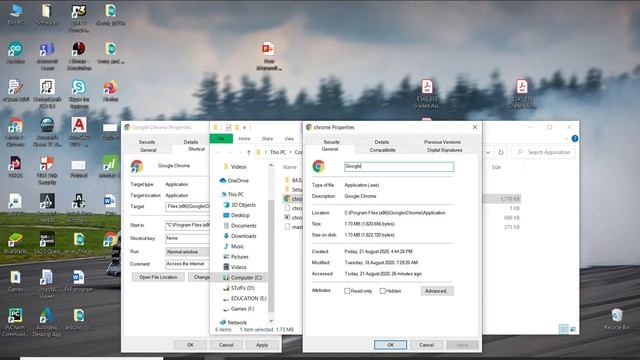Open the Explorer address history dropdown
The width and height of the screenshot is (640, 360).
pyautogui.click(x=488, y=152)
